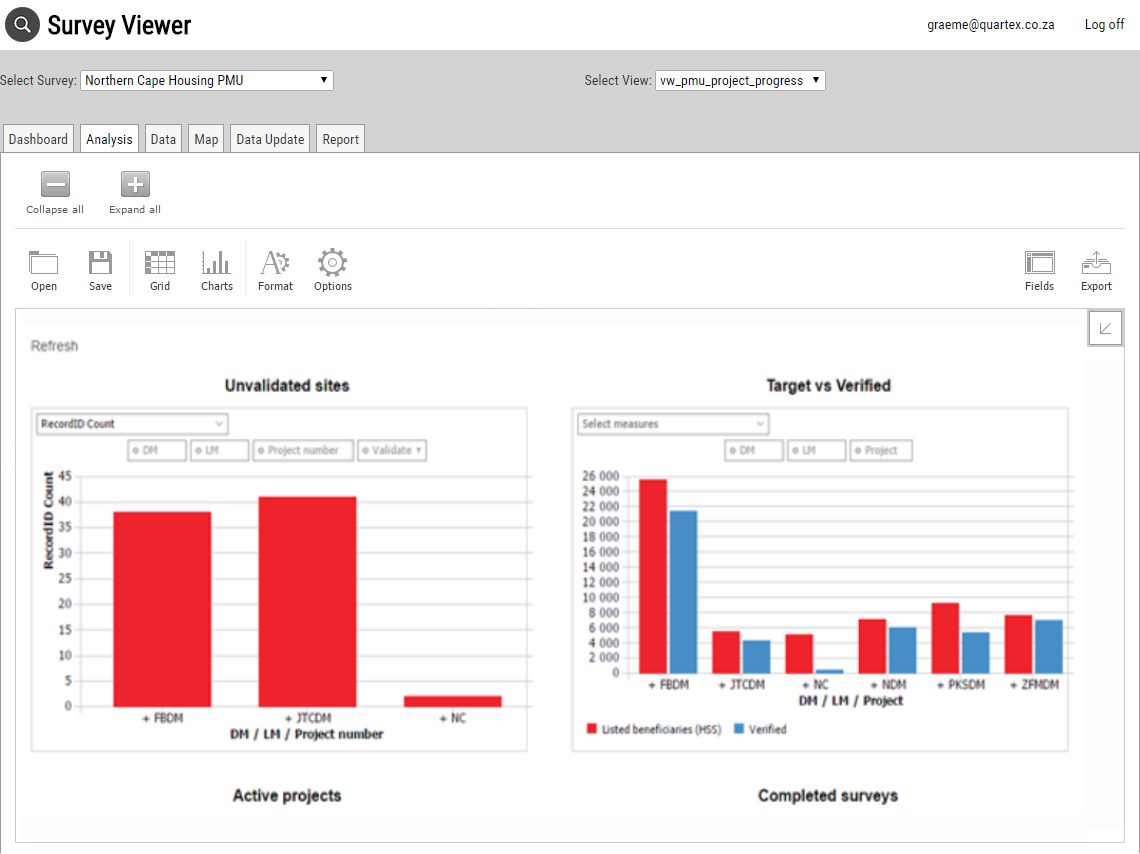Toggle the Verified blue legend swatch

pos(739,729)
